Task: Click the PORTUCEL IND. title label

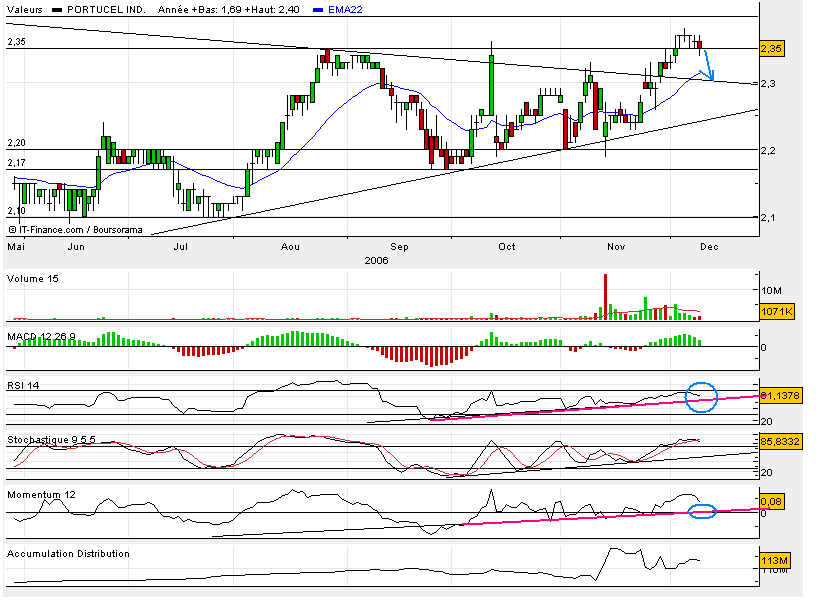Action: [x=106, y=10]
